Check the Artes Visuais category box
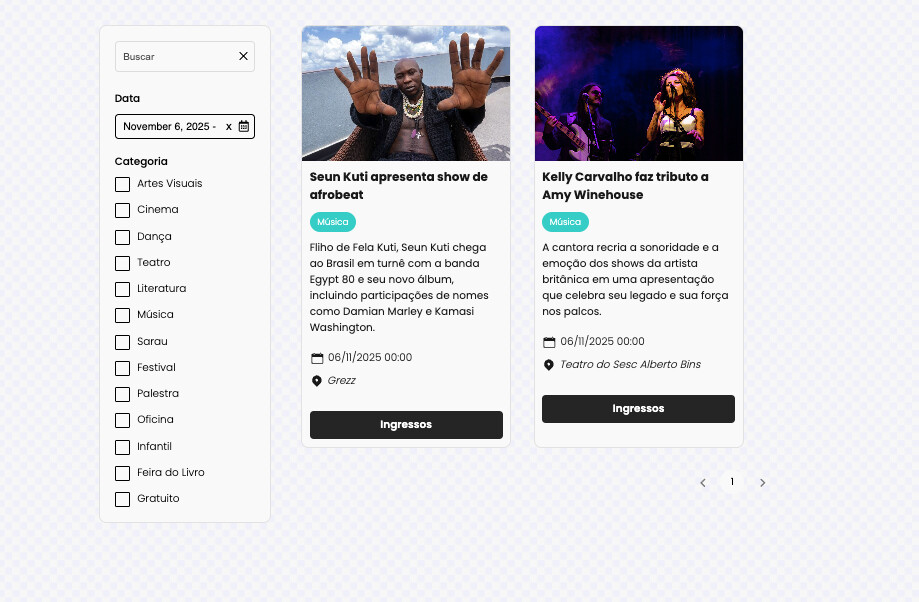This screenshot has height=602, width=919. [122, 184]
